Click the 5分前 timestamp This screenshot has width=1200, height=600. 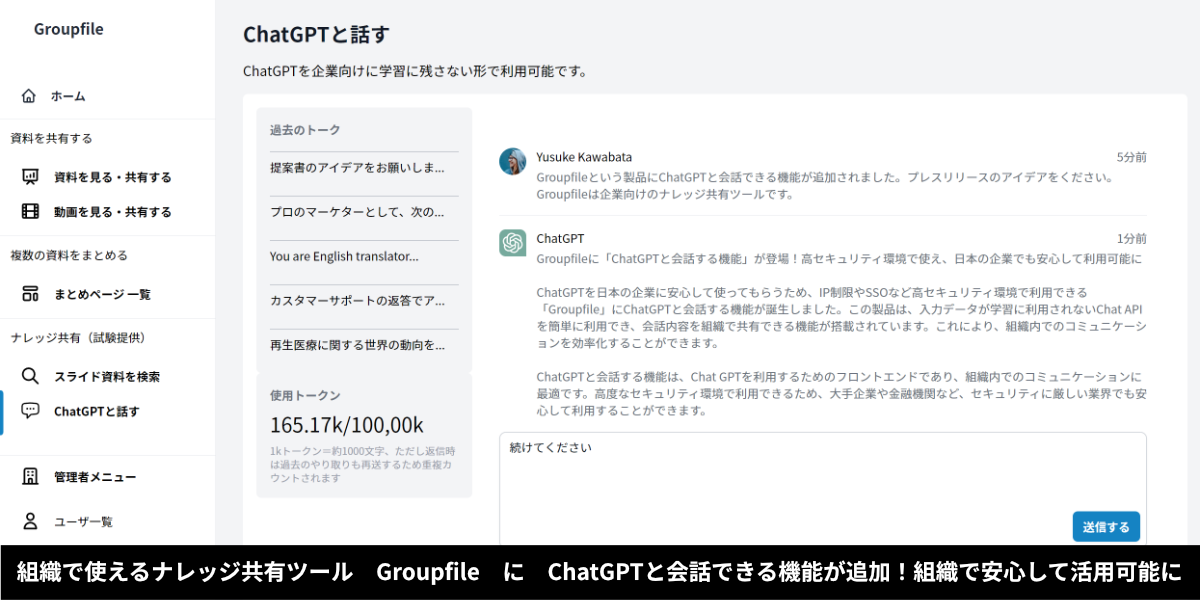[x=1131, y=157]
